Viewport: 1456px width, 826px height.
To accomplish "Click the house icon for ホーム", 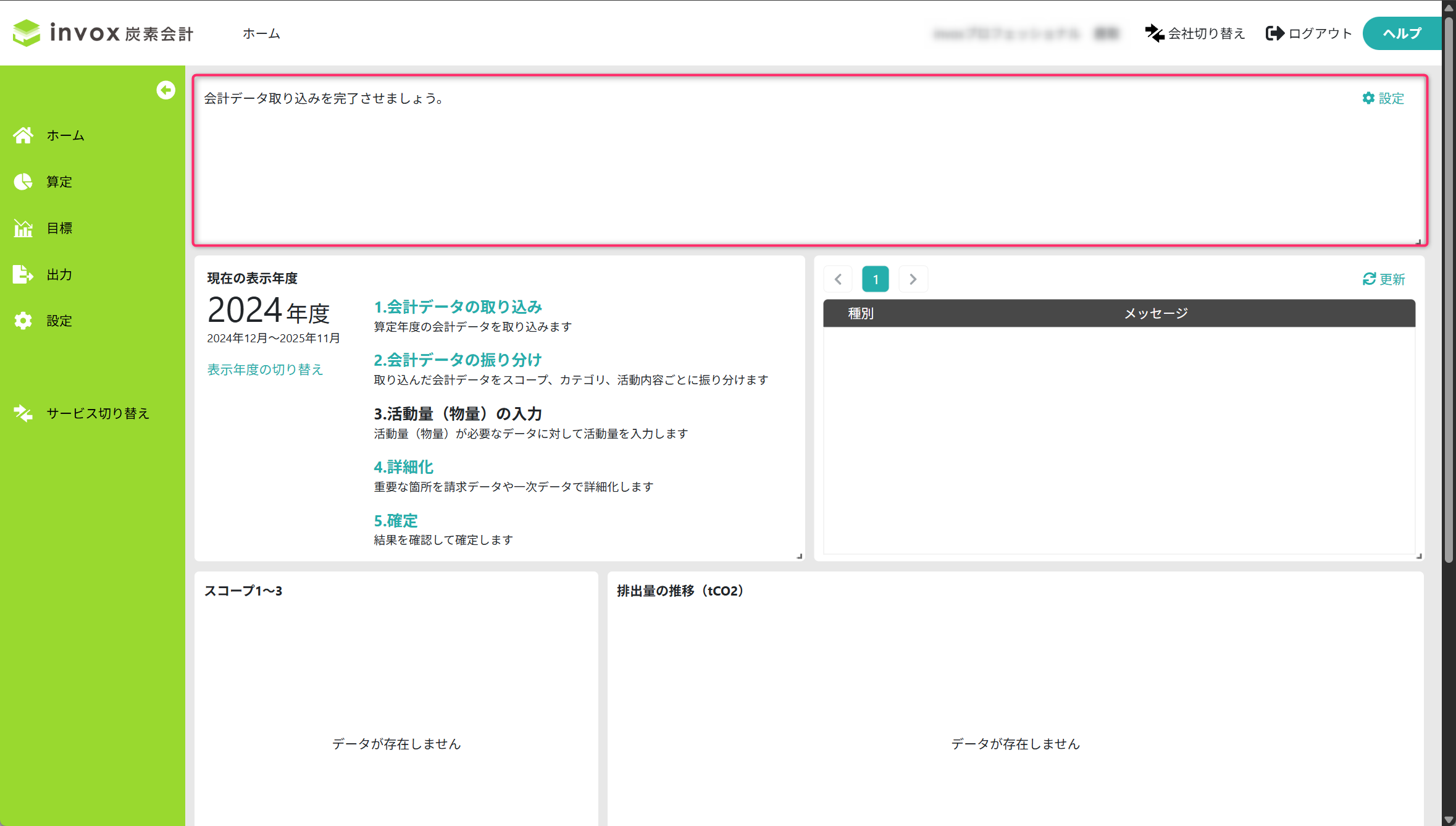I will point(23,135).
